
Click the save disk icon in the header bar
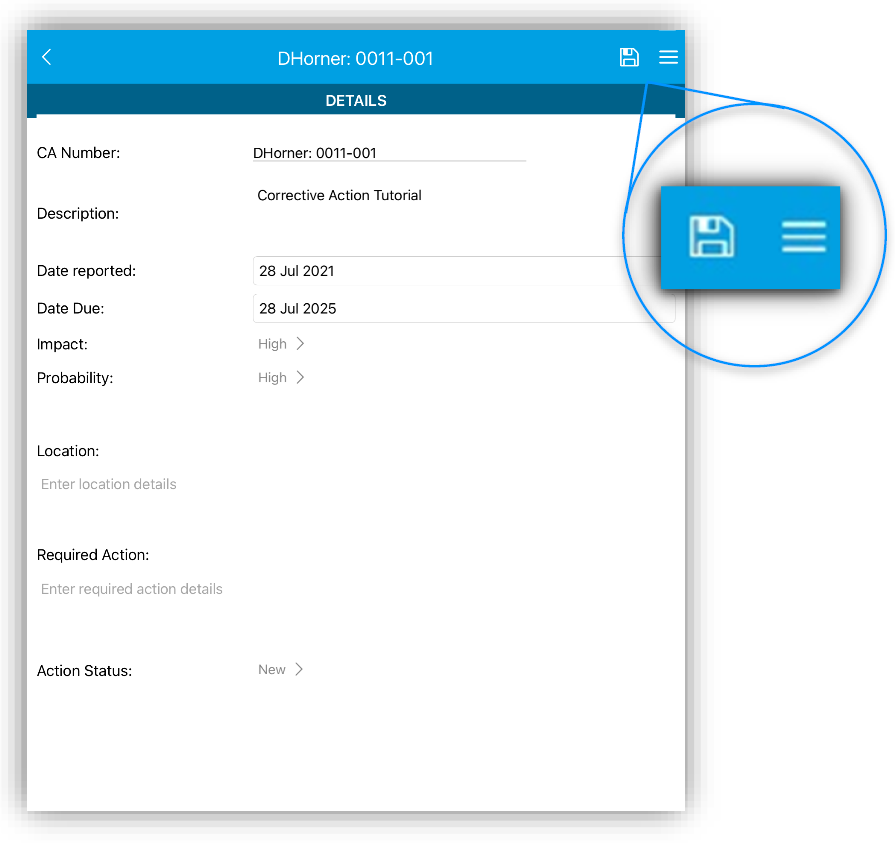629,57
